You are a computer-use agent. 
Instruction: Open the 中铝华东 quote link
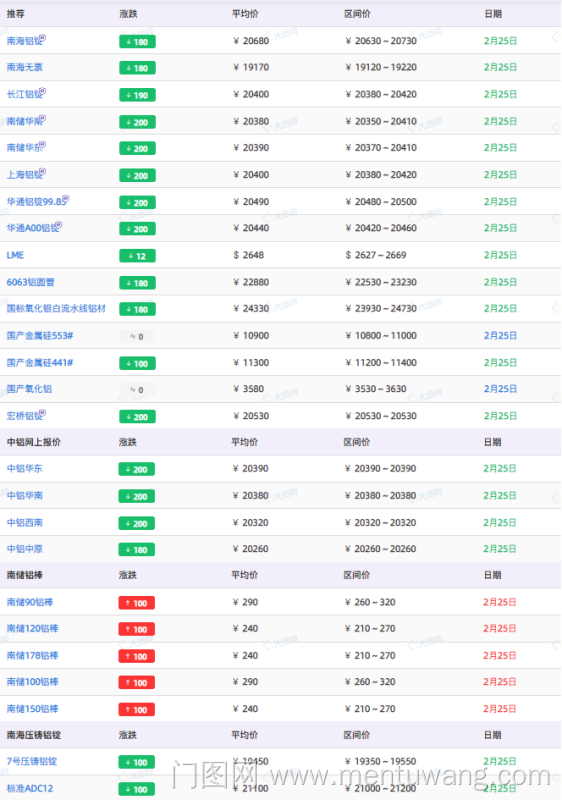click(24, 469)
